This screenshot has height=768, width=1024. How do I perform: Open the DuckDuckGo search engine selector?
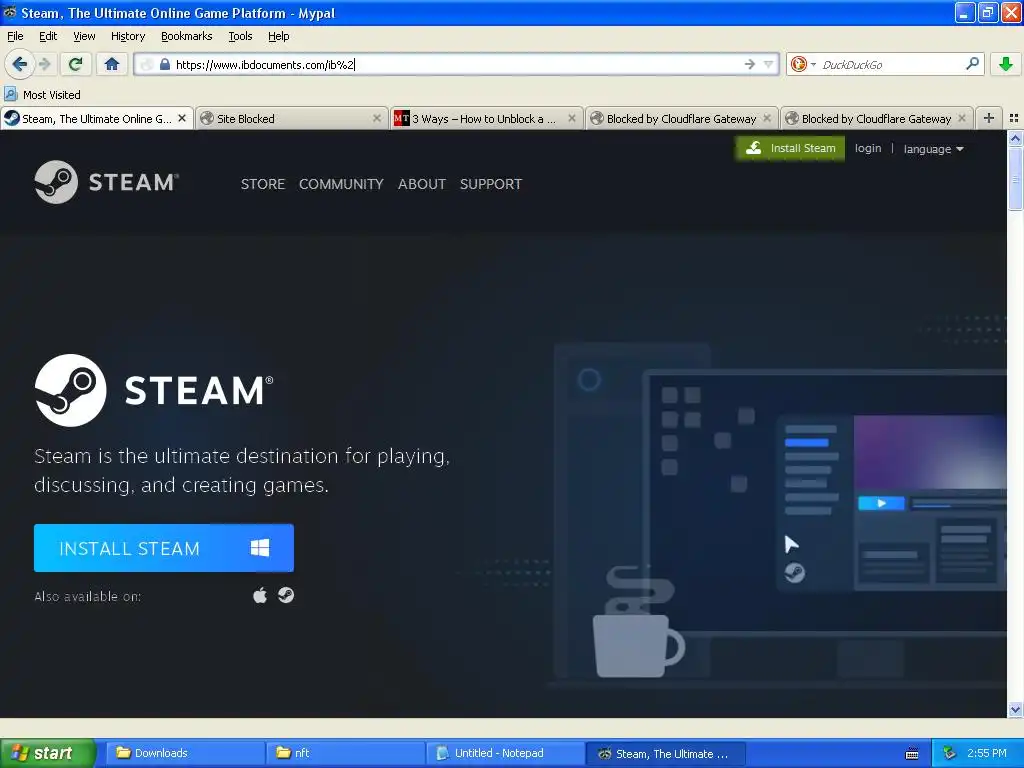click(803, 64)
